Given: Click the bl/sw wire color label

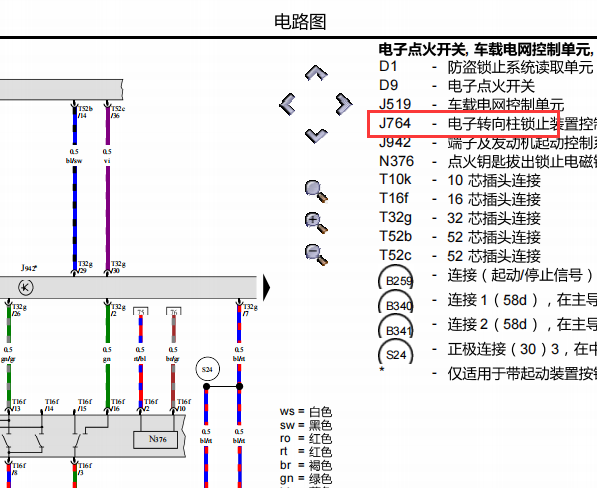Looking at the screenshot, I should pos(74,161).
